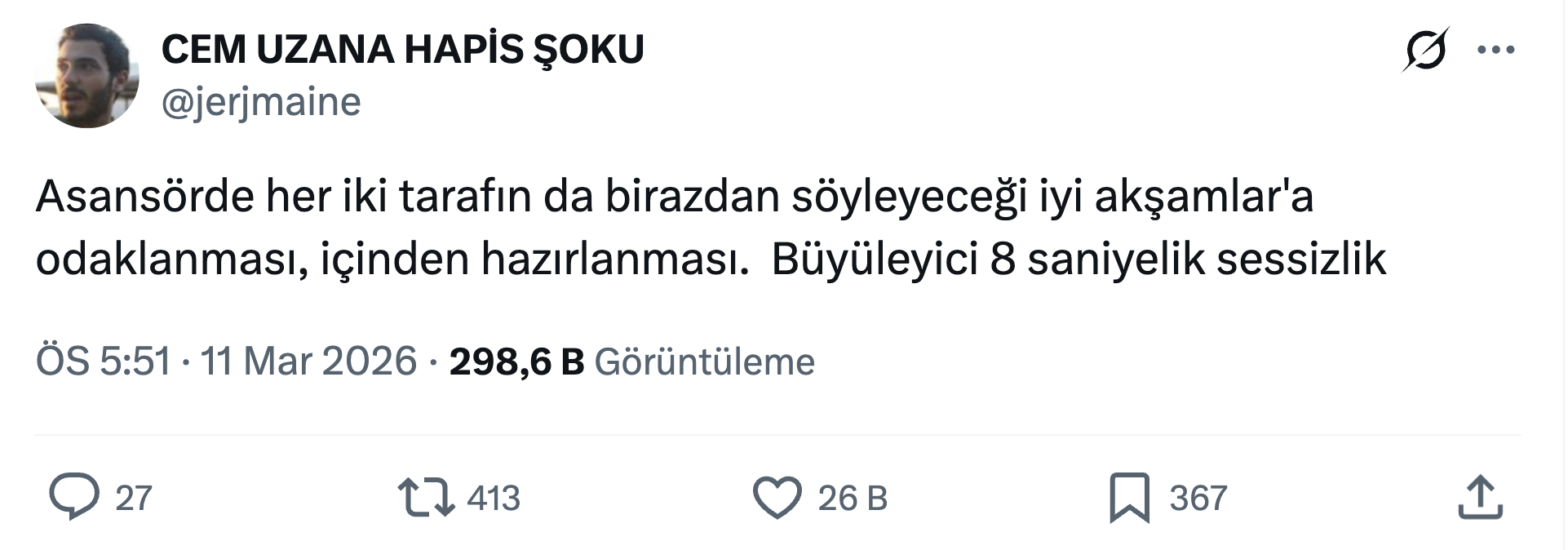Click the 26 B likes count
This screenshot has width=1568, height=550.
[853, 498]
